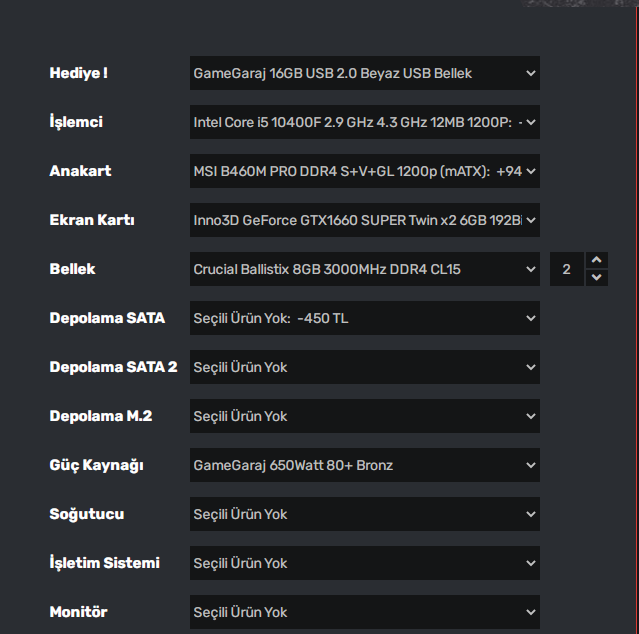Click the chevron arrow on Hediye I dropdown

[530, 73]
